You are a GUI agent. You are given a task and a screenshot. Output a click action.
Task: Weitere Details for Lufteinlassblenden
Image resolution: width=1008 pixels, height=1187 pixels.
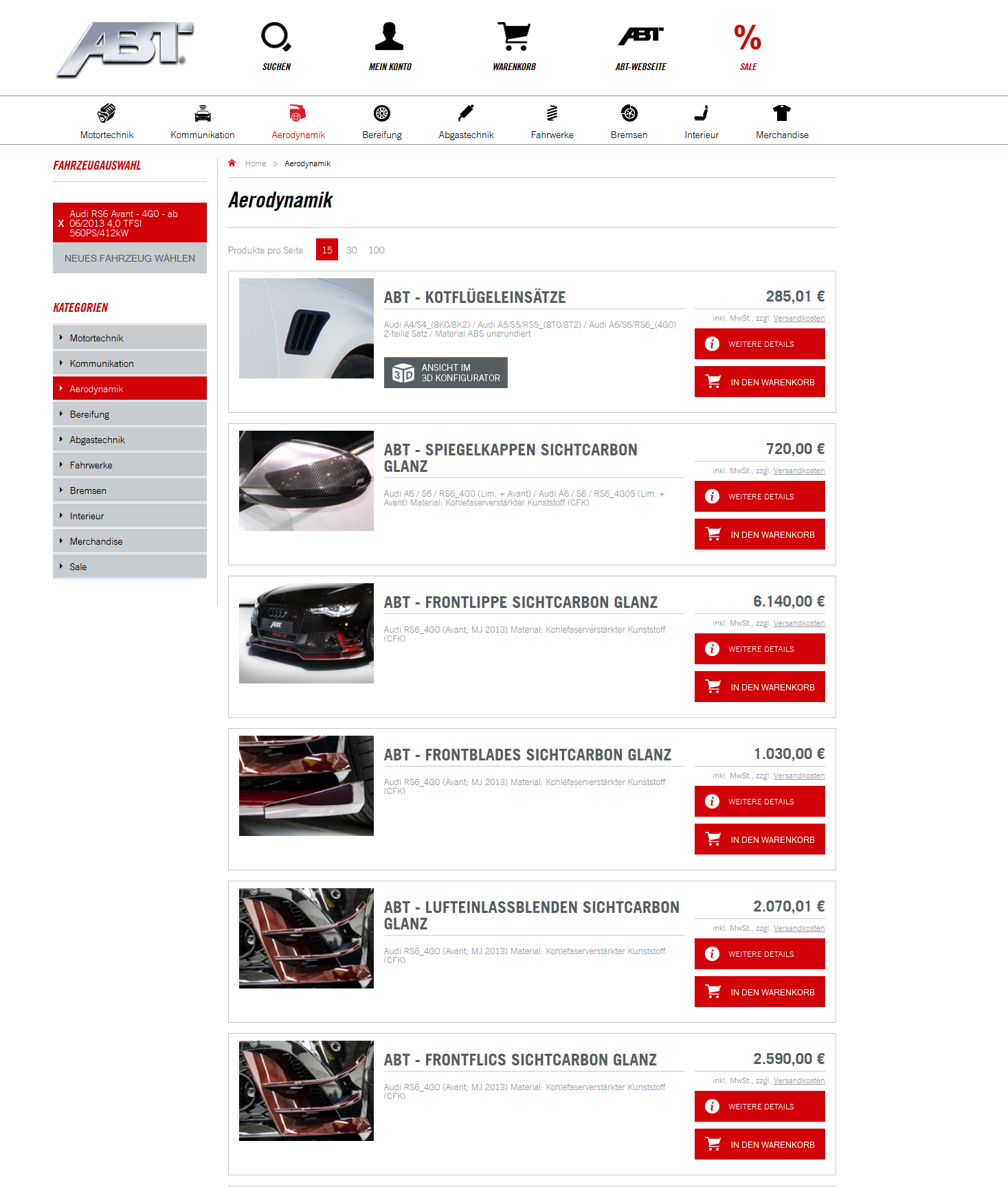click(760, 953)
